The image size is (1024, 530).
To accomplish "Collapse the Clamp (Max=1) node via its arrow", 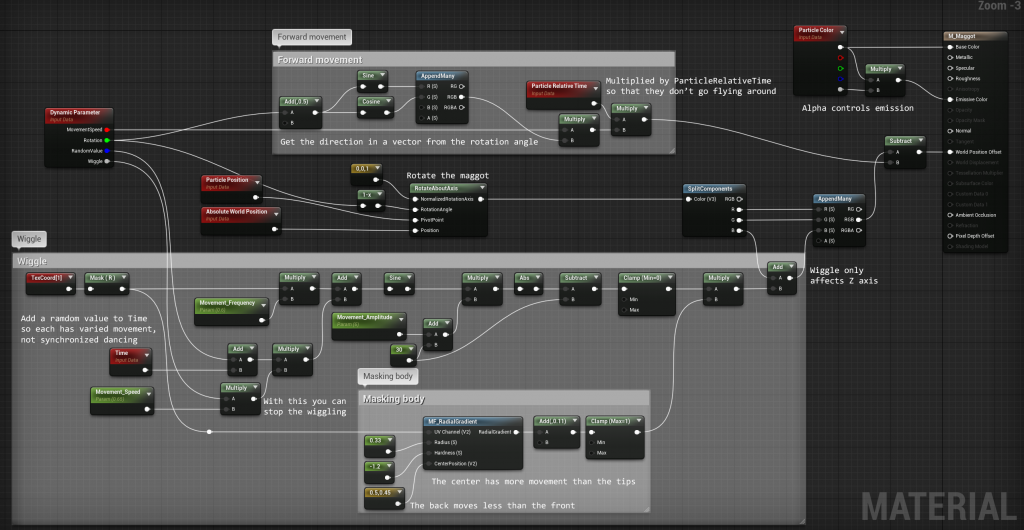I will (x=638, y=421).
